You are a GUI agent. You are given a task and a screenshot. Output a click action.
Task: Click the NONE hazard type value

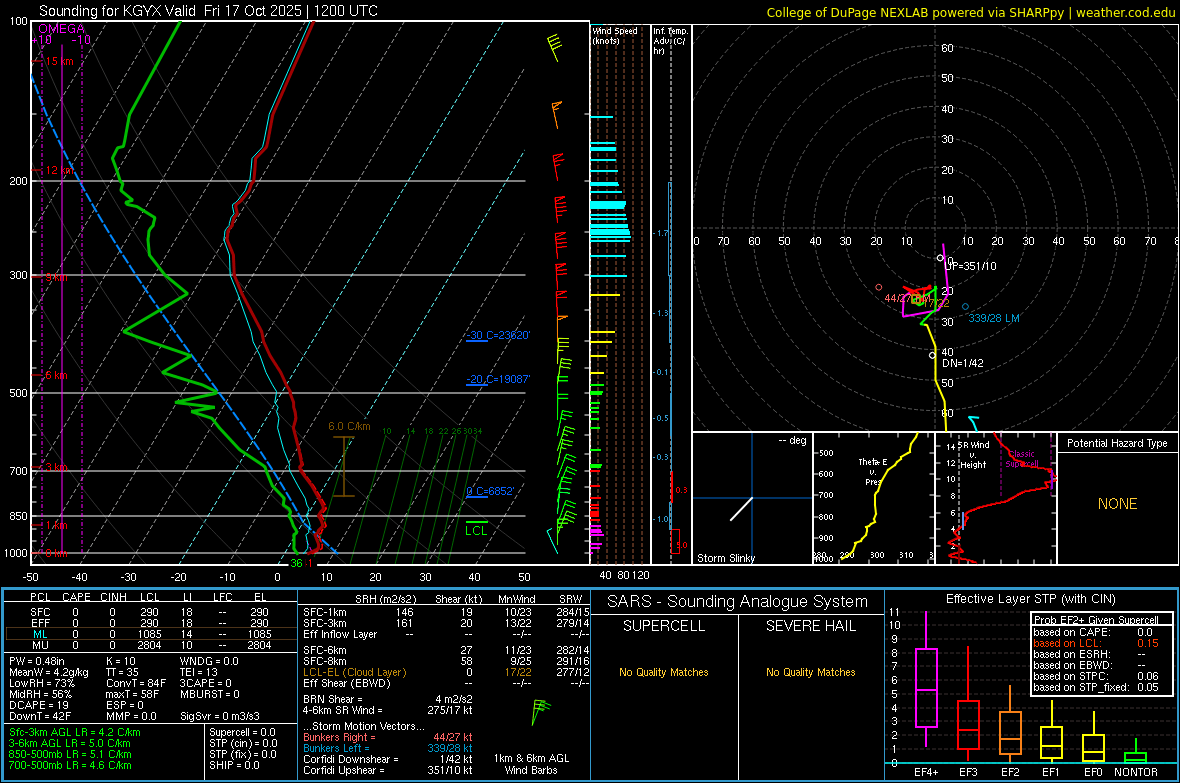pyautogui.click(x=1117, y=504)
